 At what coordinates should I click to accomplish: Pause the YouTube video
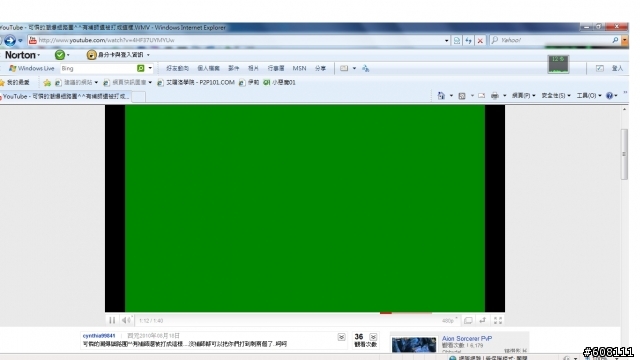112,320
